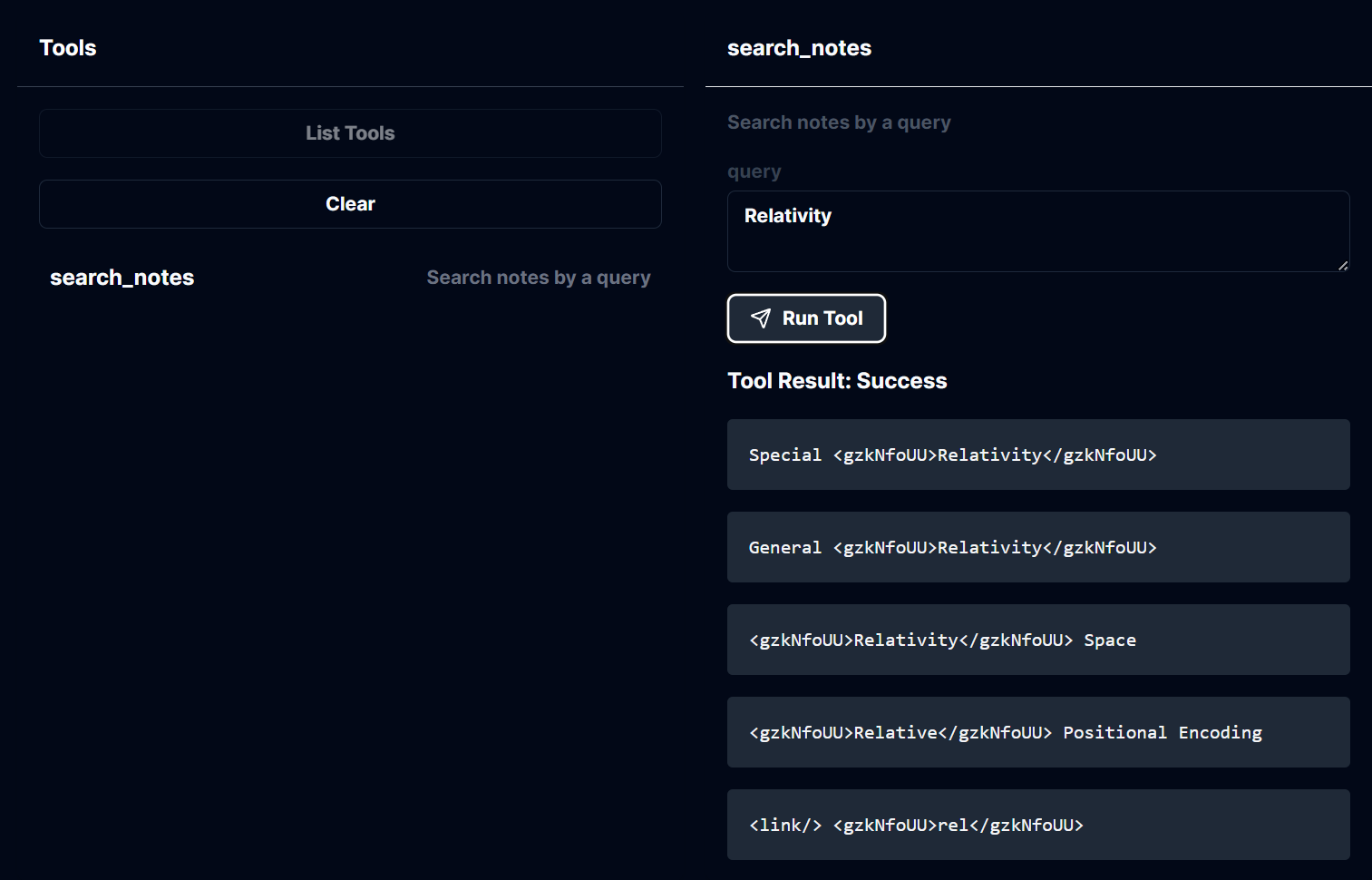1372x880 pixels.
Task: Focus the query text field containing Relativity
Action: tap(1038, 231)
